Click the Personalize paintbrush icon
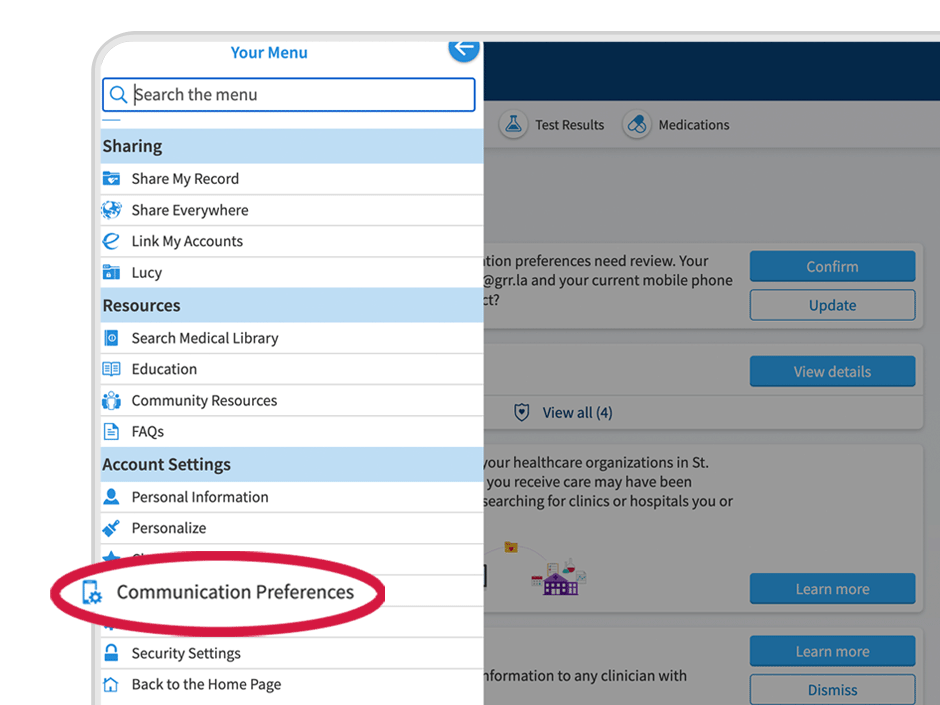This screenshot has height=705, width=940. 111,528
